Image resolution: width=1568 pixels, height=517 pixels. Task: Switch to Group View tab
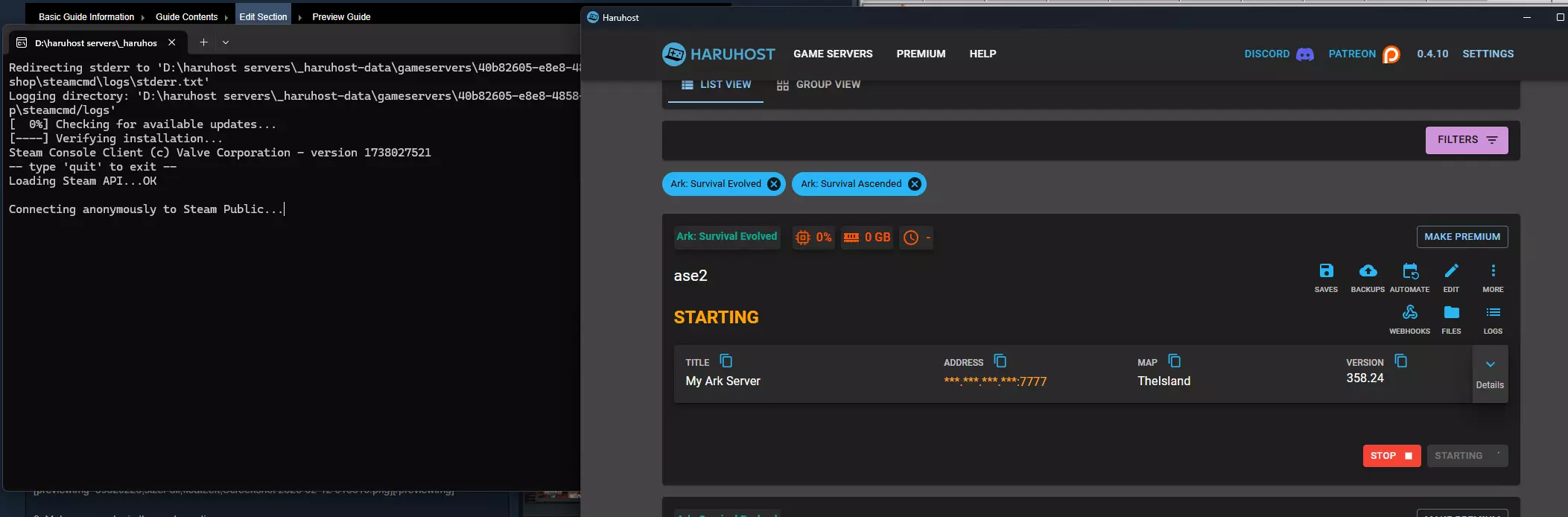coord(818,85)
